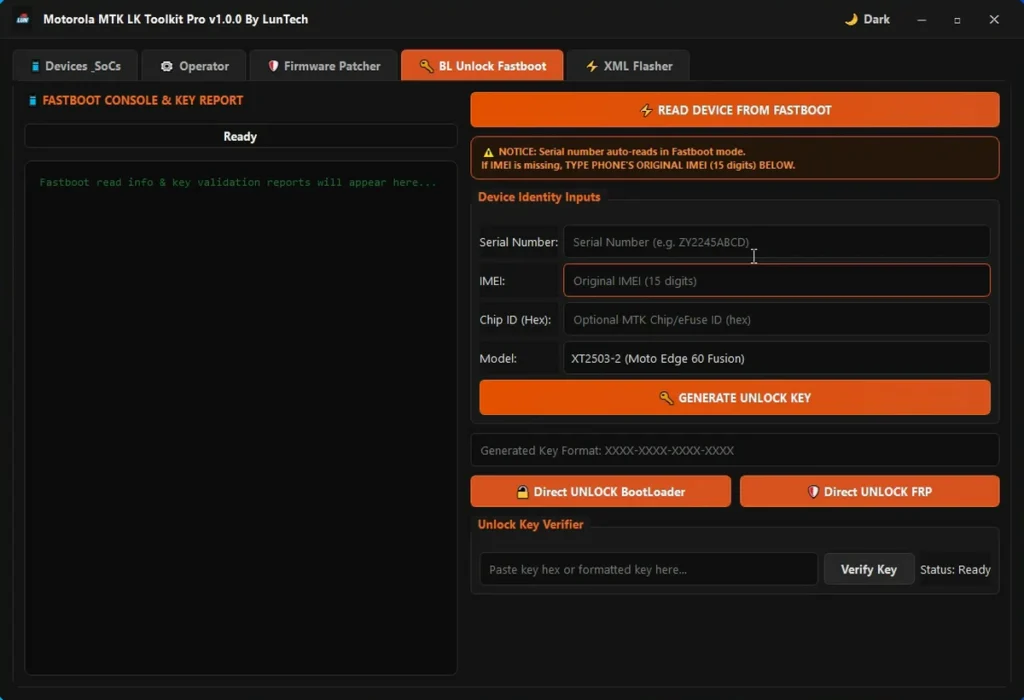Click the shield icon on Firmware Patcher tab
The image size is (1024, 700).
click(274, 66)
